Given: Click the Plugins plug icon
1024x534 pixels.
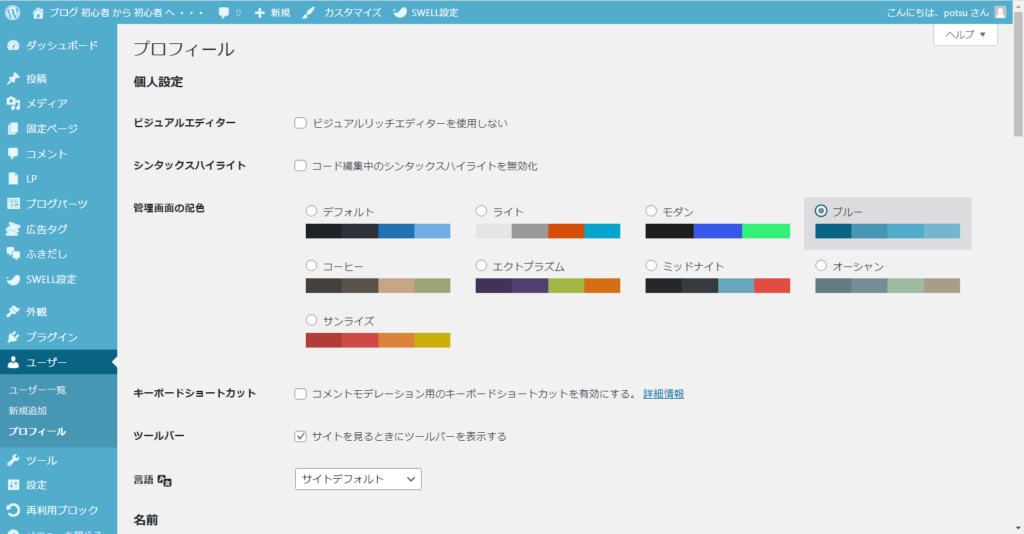Looking at the screenshot, I should pos(13,337).
